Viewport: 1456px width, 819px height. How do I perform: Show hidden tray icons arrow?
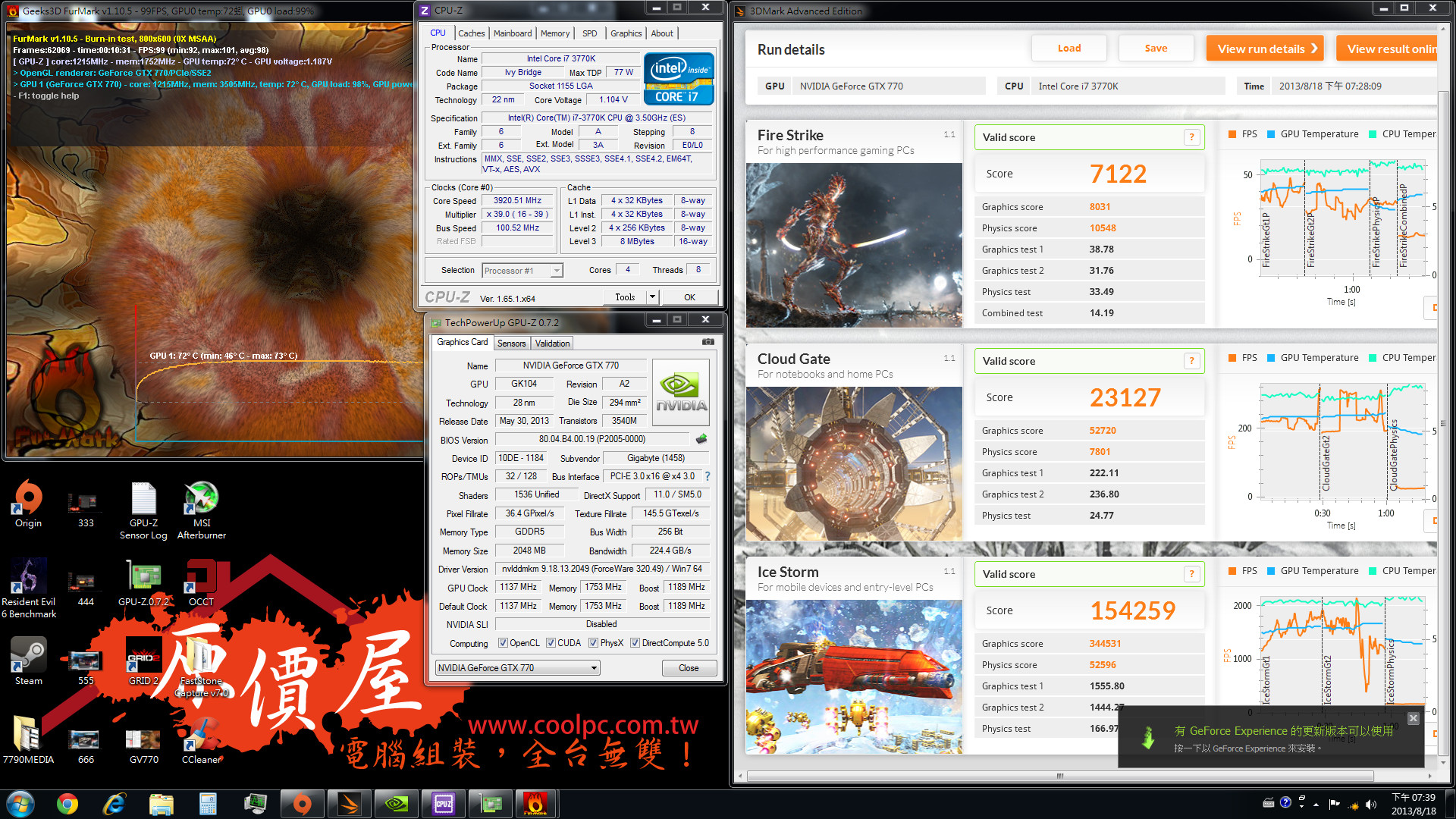1316,804
